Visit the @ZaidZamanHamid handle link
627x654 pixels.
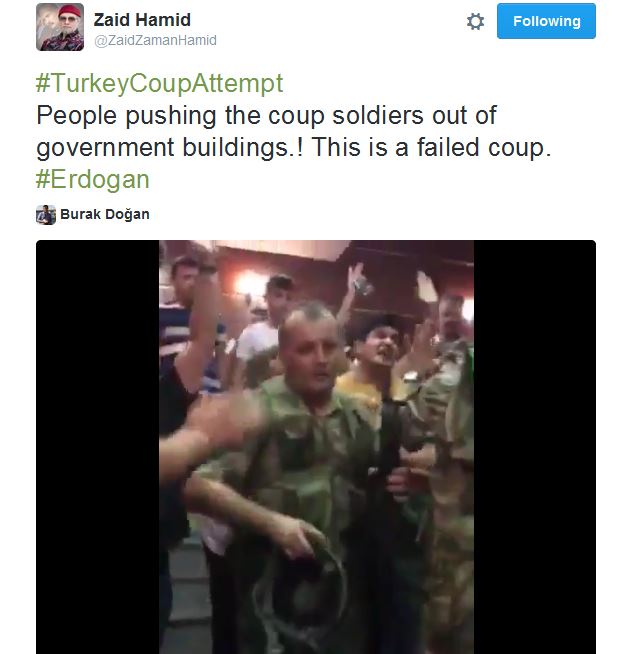(155, 40)
